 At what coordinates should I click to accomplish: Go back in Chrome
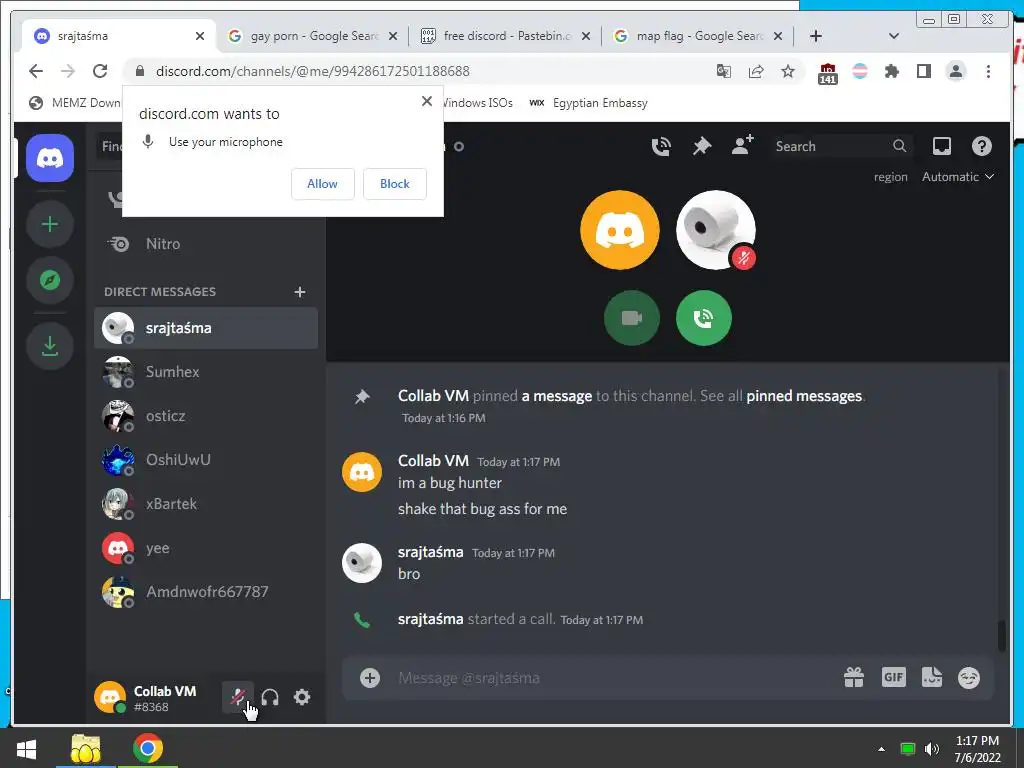pos(36,71)
